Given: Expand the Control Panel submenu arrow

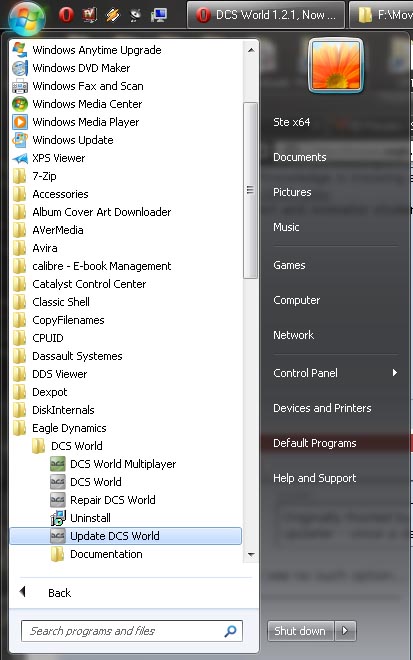Looking at the screenshot, I should (394, 373).
